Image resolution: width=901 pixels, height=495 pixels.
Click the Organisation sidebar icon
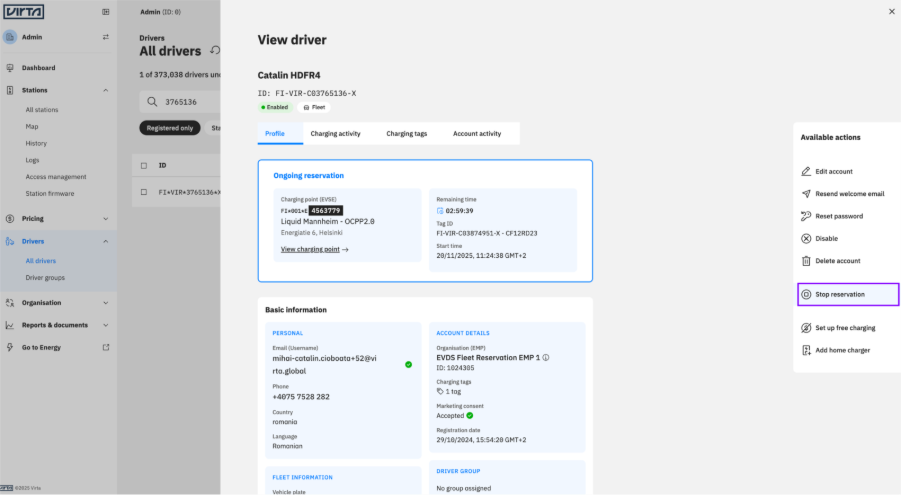10,302
